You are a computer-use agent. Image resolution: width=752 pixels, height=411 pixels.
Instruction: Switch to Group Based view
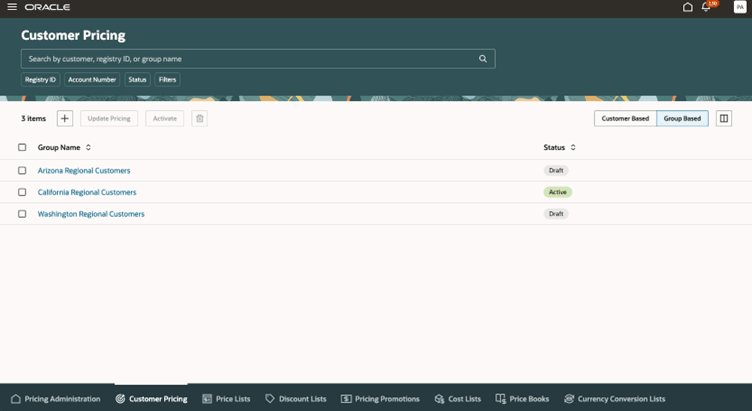coord(682,118)
